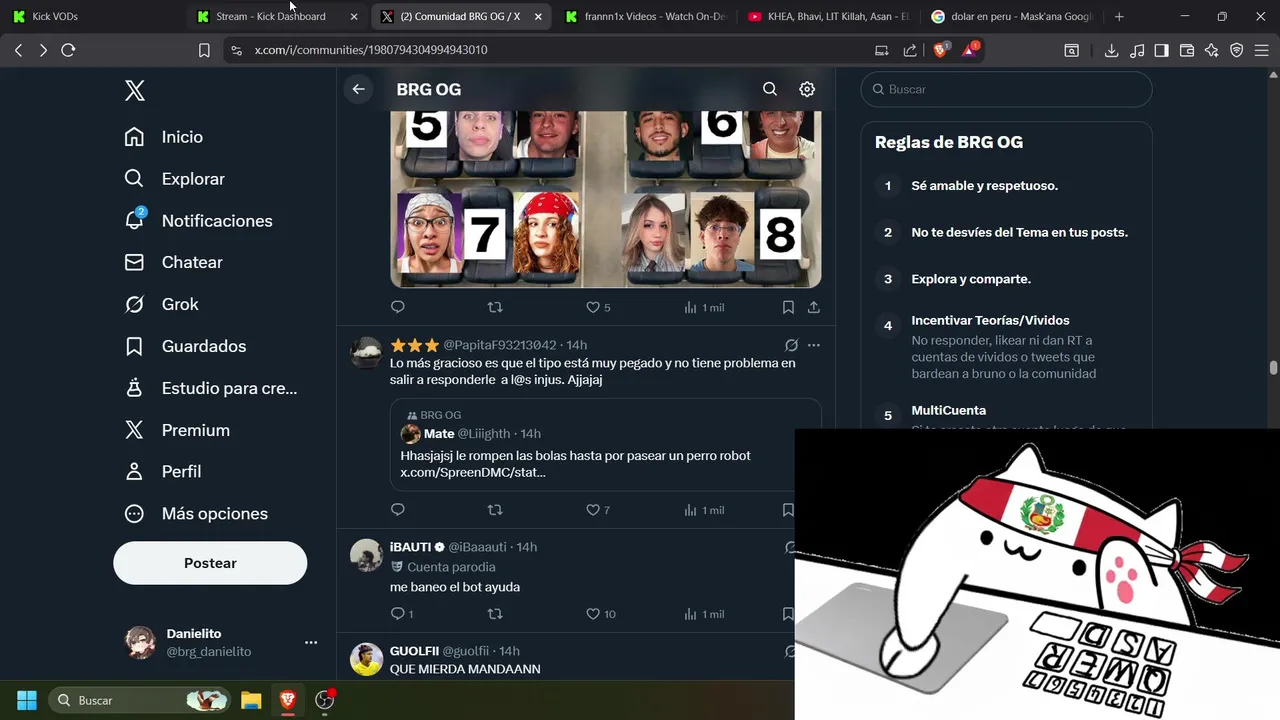The image size is (1280, 720).
Task: Open Grok action on PapitaF93213042 post
Action: [x=791, y=345]
